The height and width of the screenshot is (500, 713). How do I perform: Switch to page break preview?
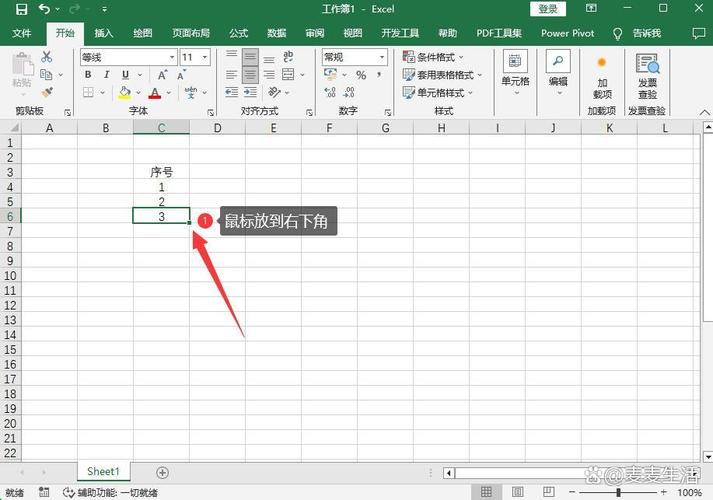[548, 491]
